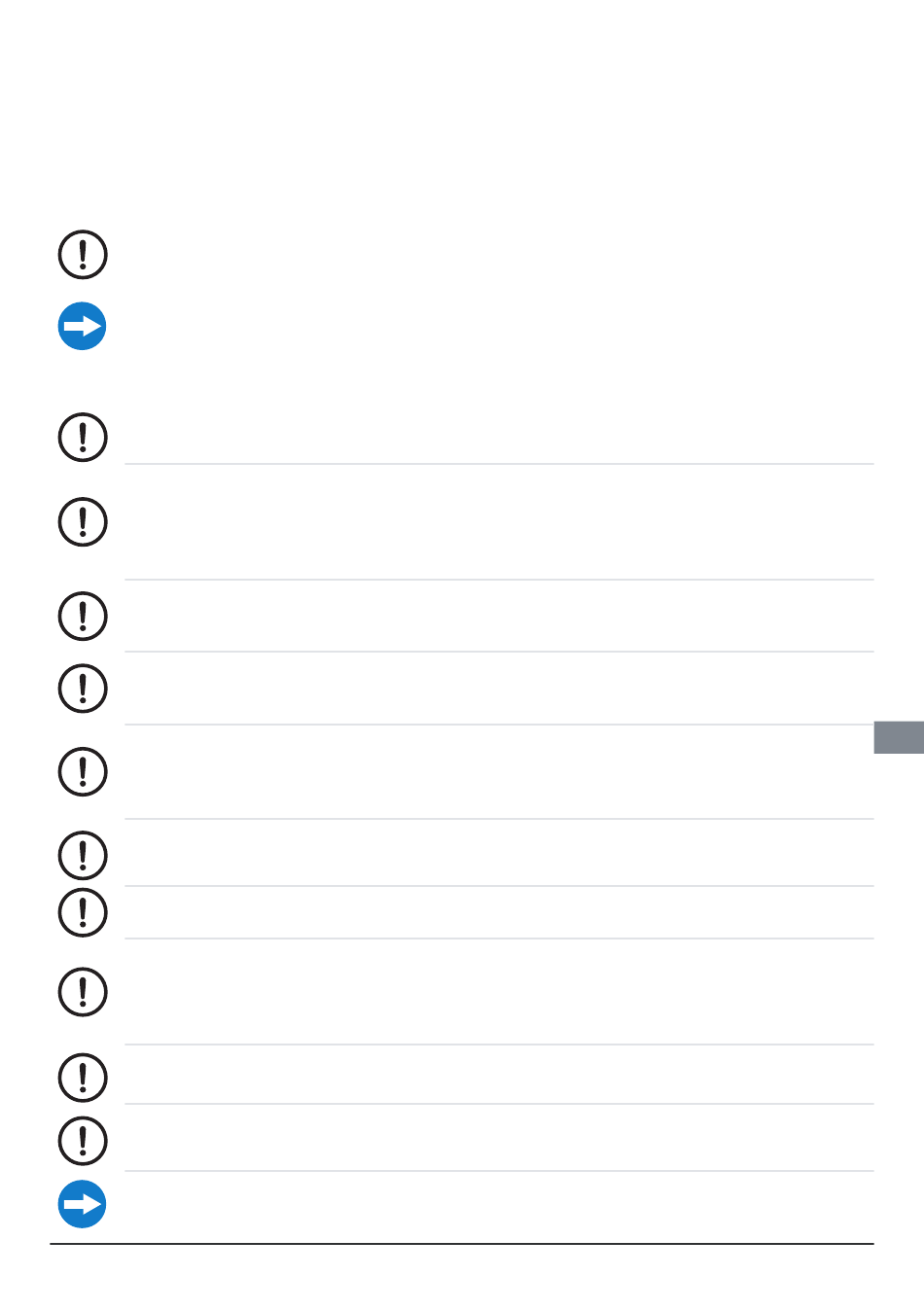
Task: Click the blue arrow icon at page bottom
Action: tap(83, 1204)
